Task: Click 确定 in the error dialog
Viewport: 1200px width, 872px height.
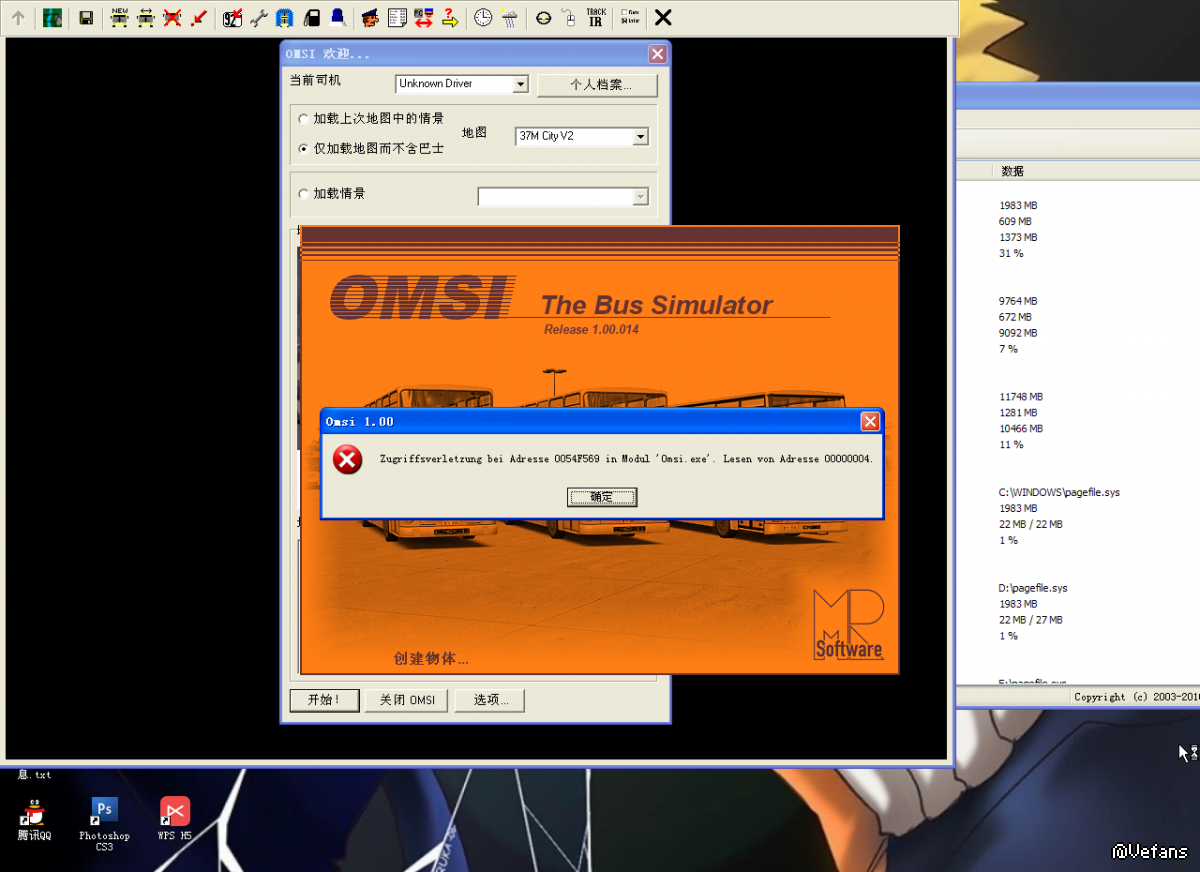Action: click(602, 497)
